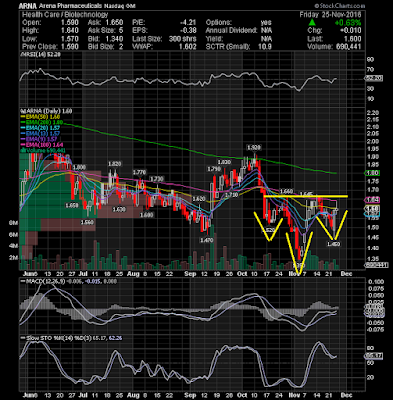Click the VWAP value 1.602

point(188,47)
